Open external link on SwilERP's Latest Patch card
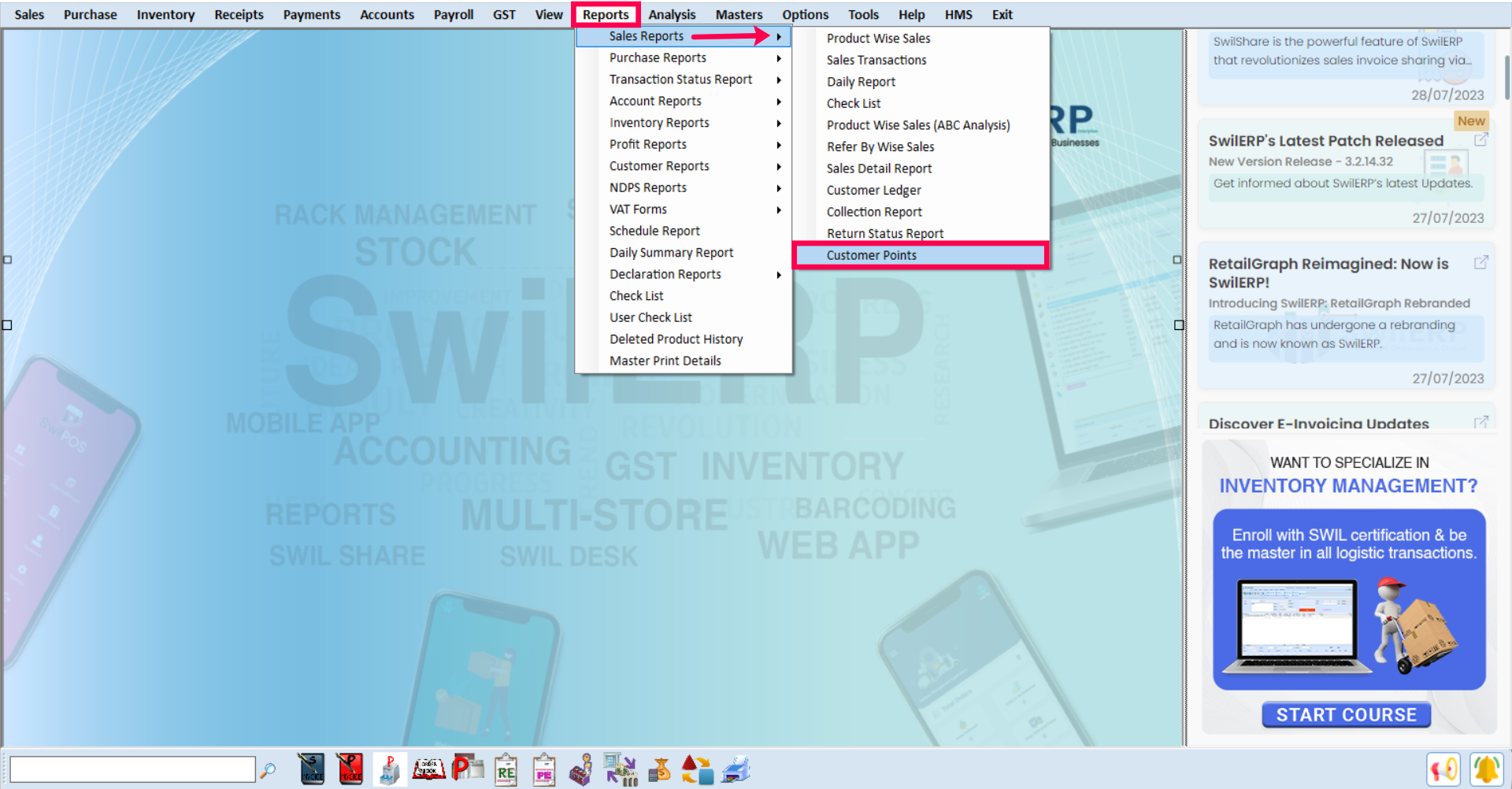Image resolution: width=1512 pixels, height=789 pixels. 1481,139
